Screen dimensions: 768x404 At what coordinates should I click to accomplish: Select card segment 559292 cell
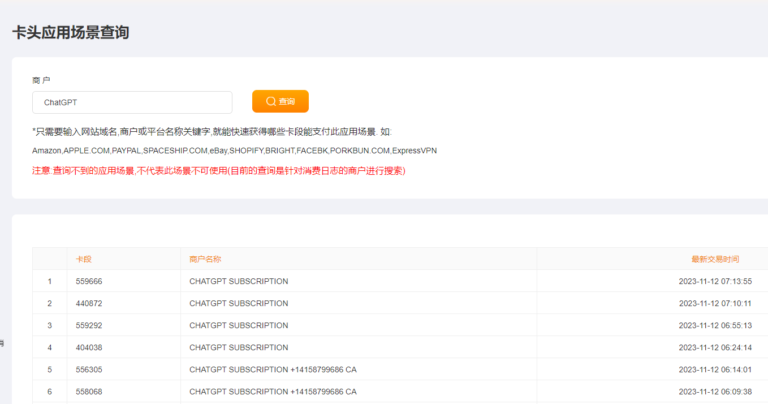pos(89,325)
